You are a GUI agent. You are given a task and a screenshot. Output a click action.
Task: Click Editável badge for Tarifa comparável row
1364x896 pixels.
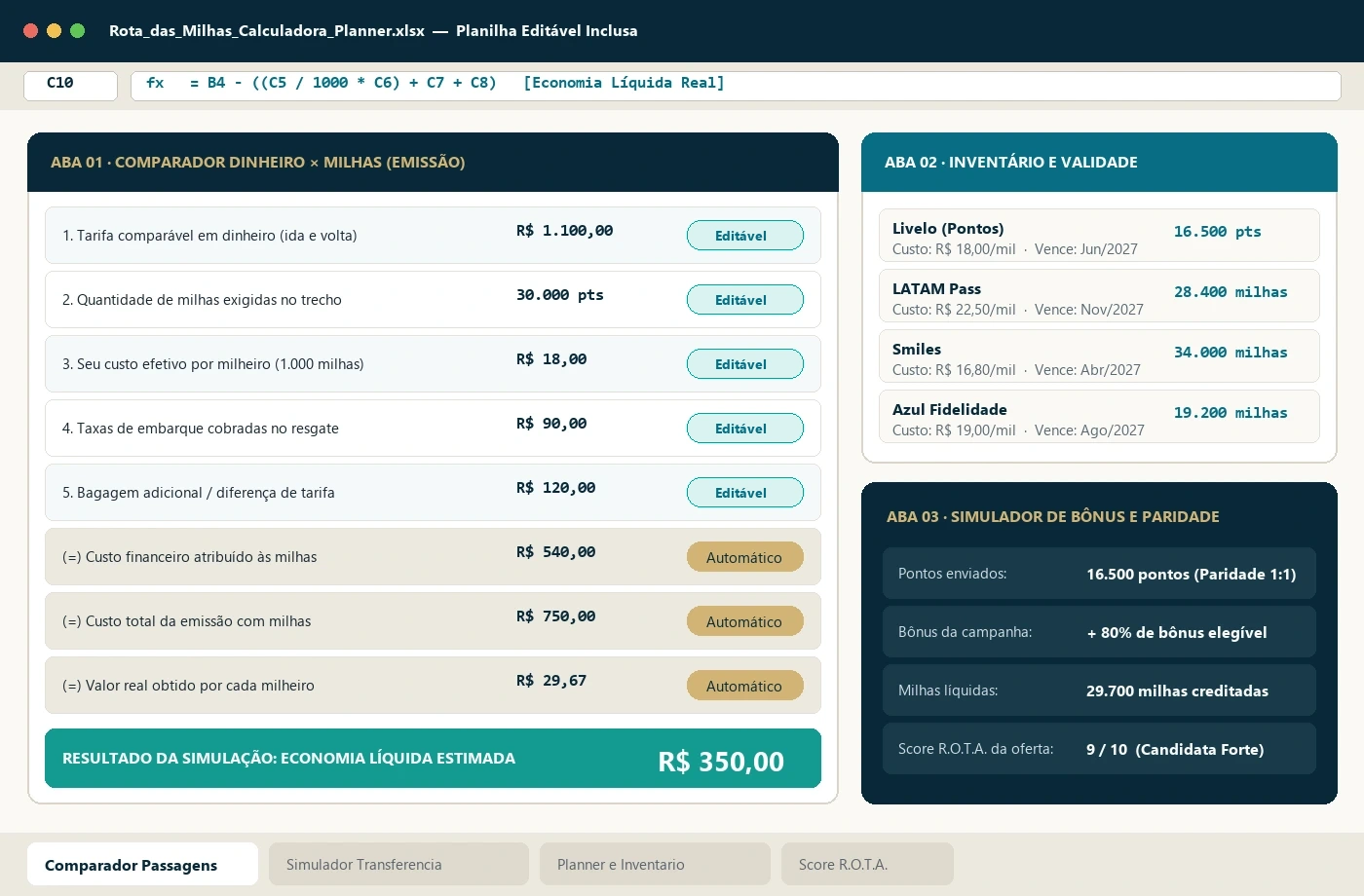click(x=745, y=236)
